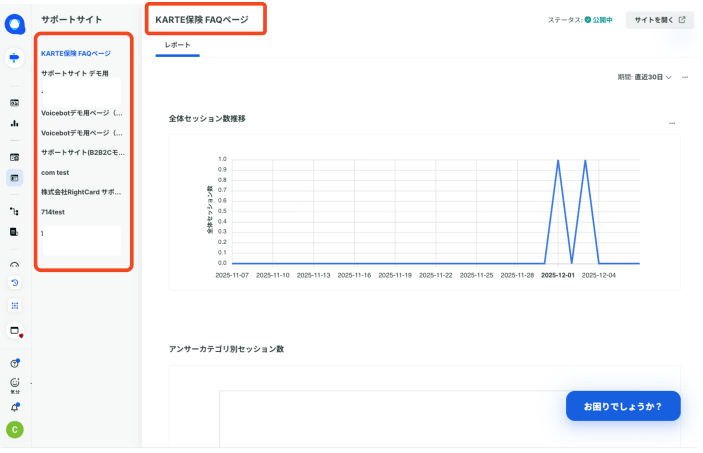Open the bar chart analytics icon in sidebar
This screenshot has height=453, width=703.
pyautogui.click(x=15, y=124)
